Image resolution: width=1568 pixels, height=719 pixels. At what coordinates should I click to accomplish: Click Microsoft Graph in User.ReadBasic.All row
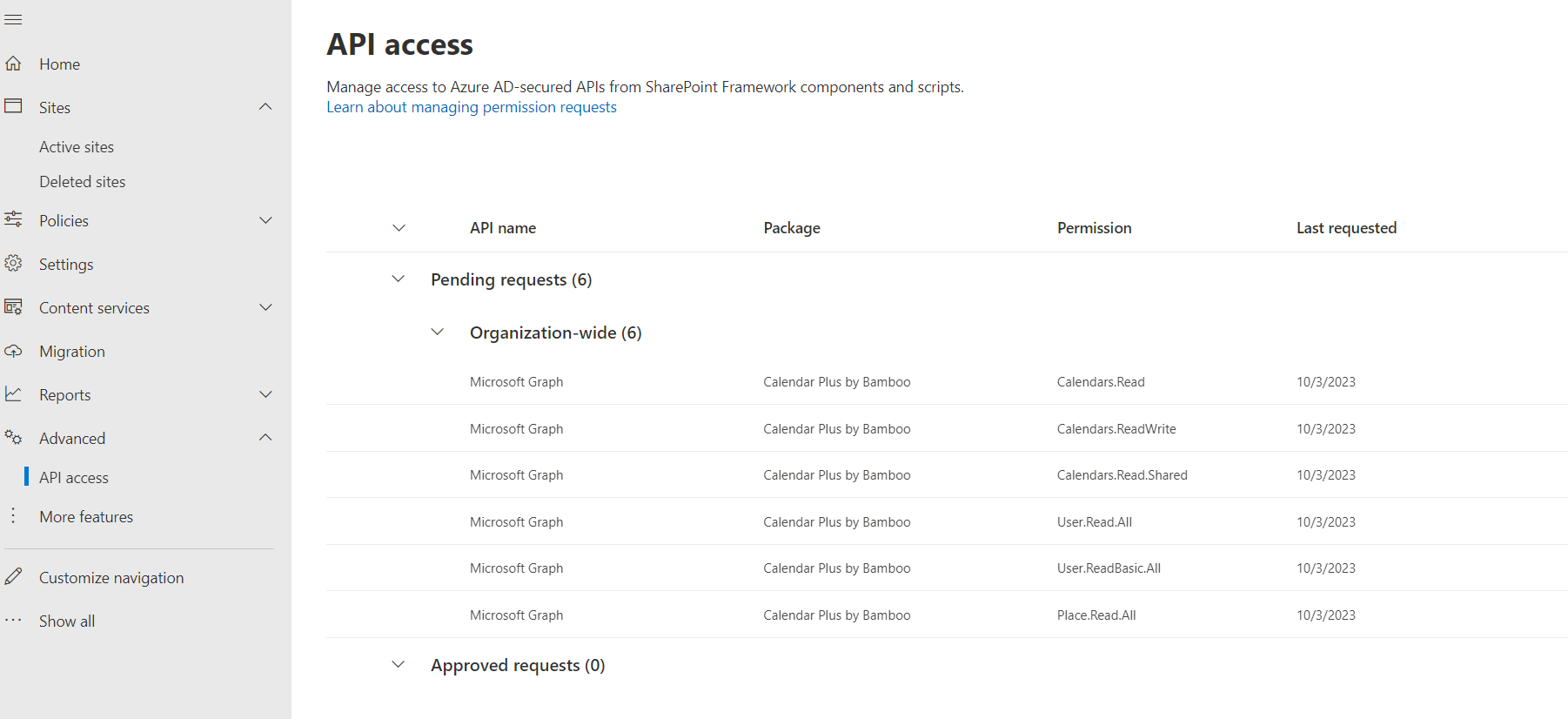click(x=516, y=568)
